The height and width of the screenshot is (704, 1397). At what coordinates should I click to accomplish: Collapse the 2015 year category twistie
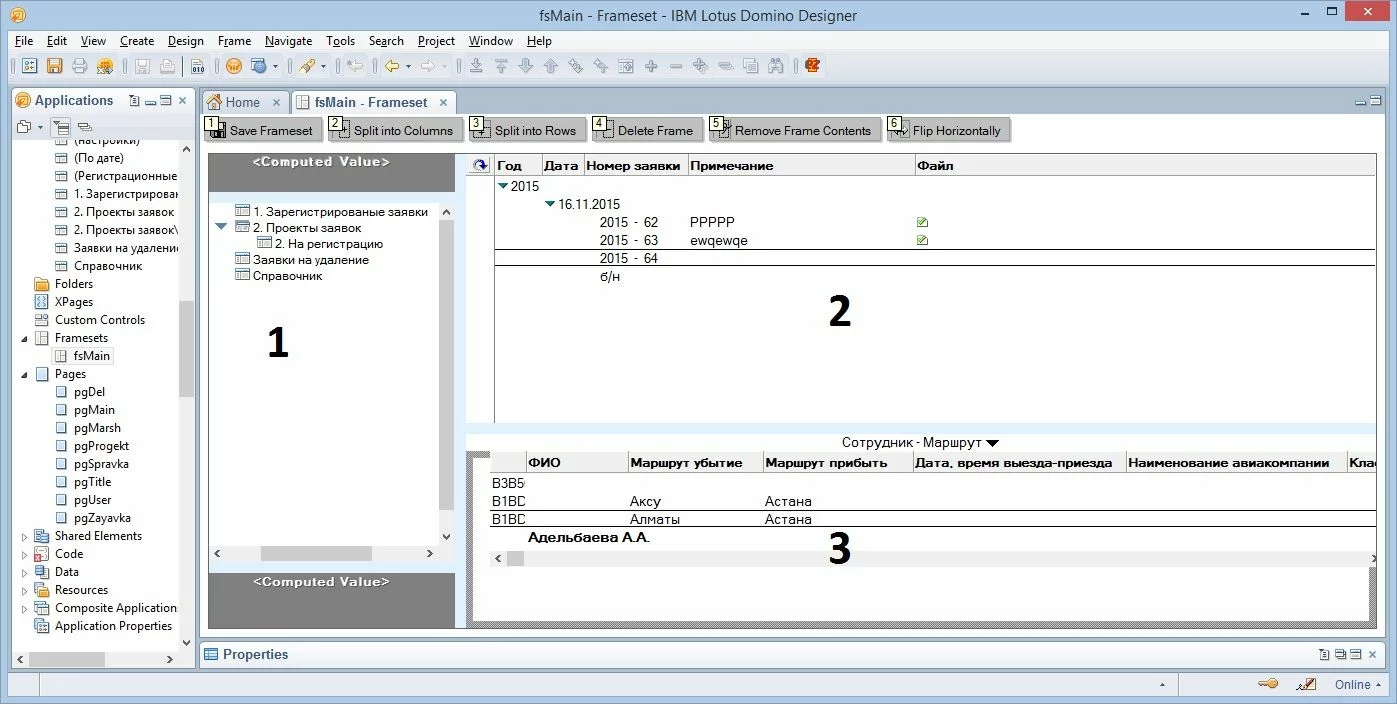503,186
